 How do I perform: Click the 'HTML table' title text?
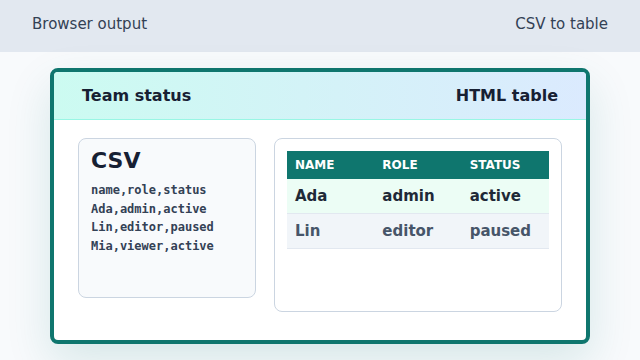click(x=507, y=96)
